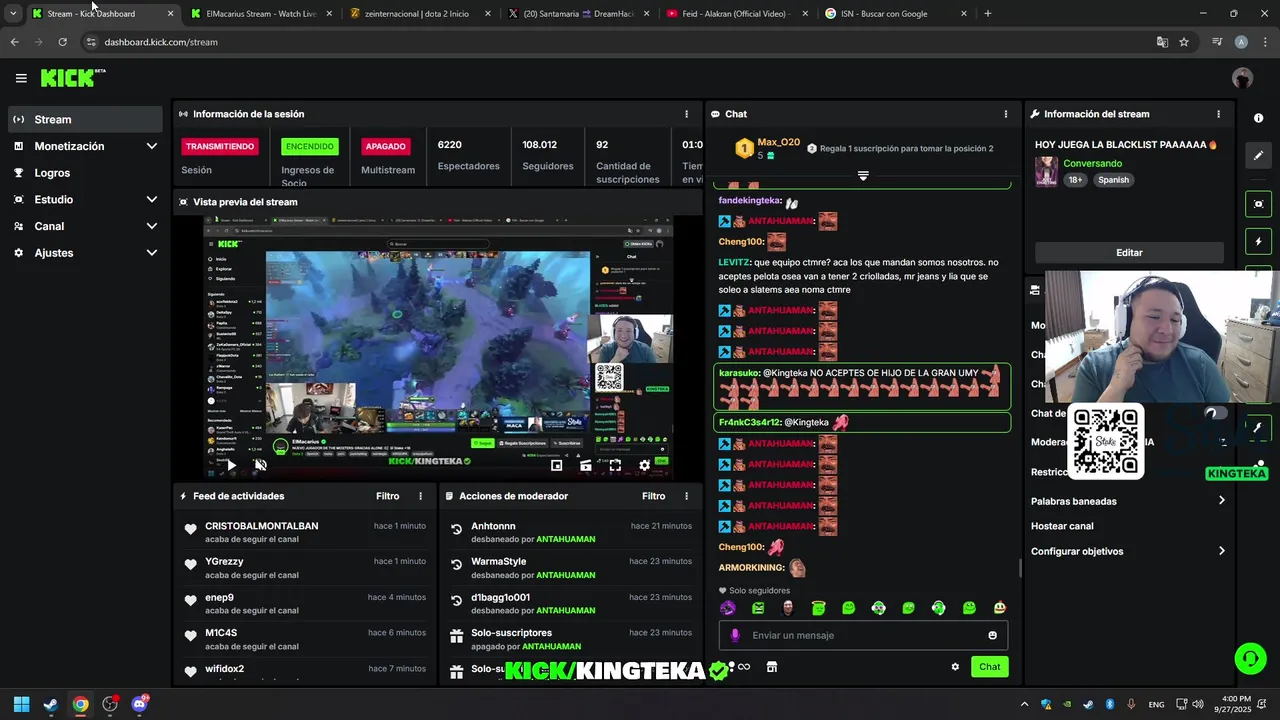1280x720 pixels.
Task: Unmute the stream preview audio
Action: pos(260,465)
